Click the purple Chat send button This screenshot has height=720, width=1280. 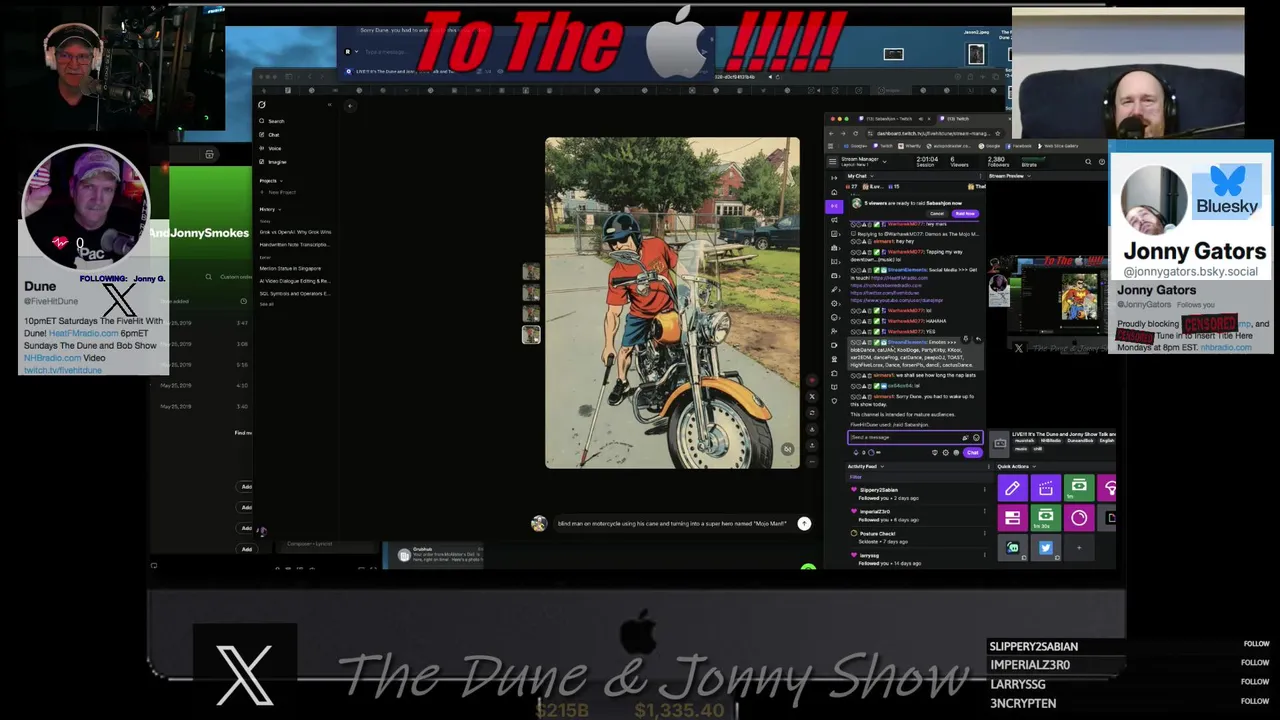(x=972, y=452)
